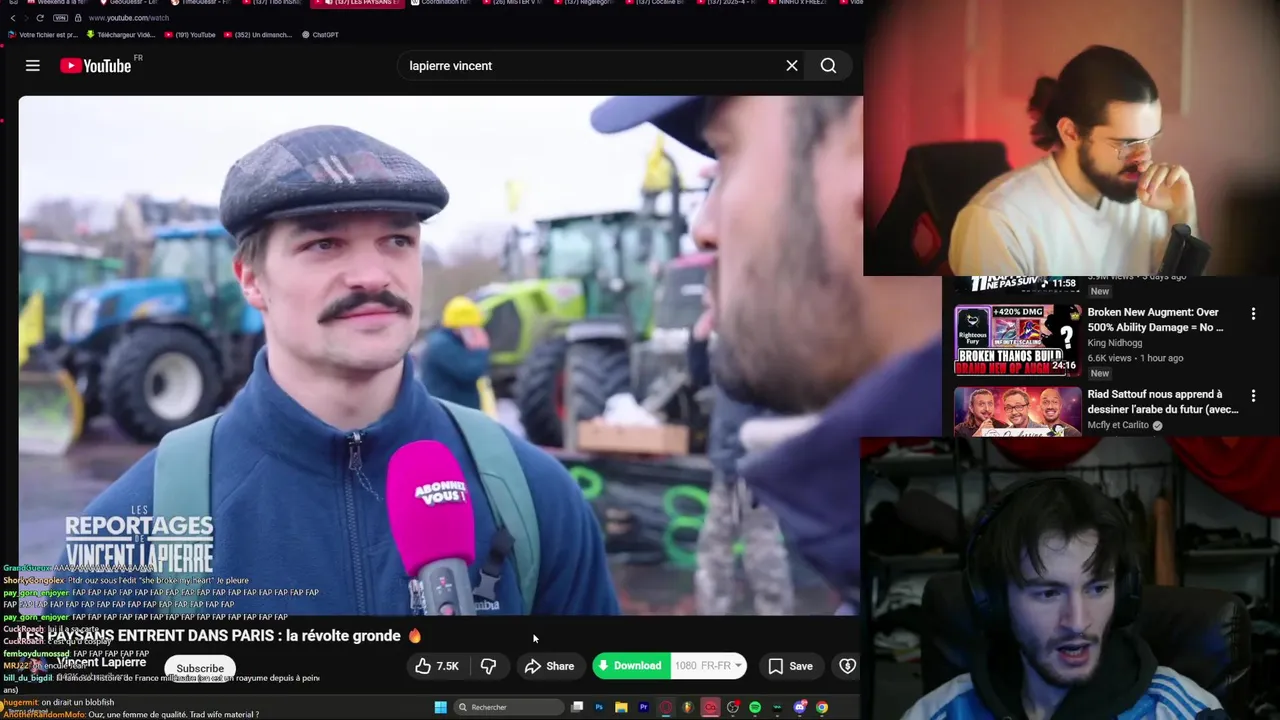This screenshot has height=720, width=1280.
Task: Open the Share dialog
Action: point(550,666)
